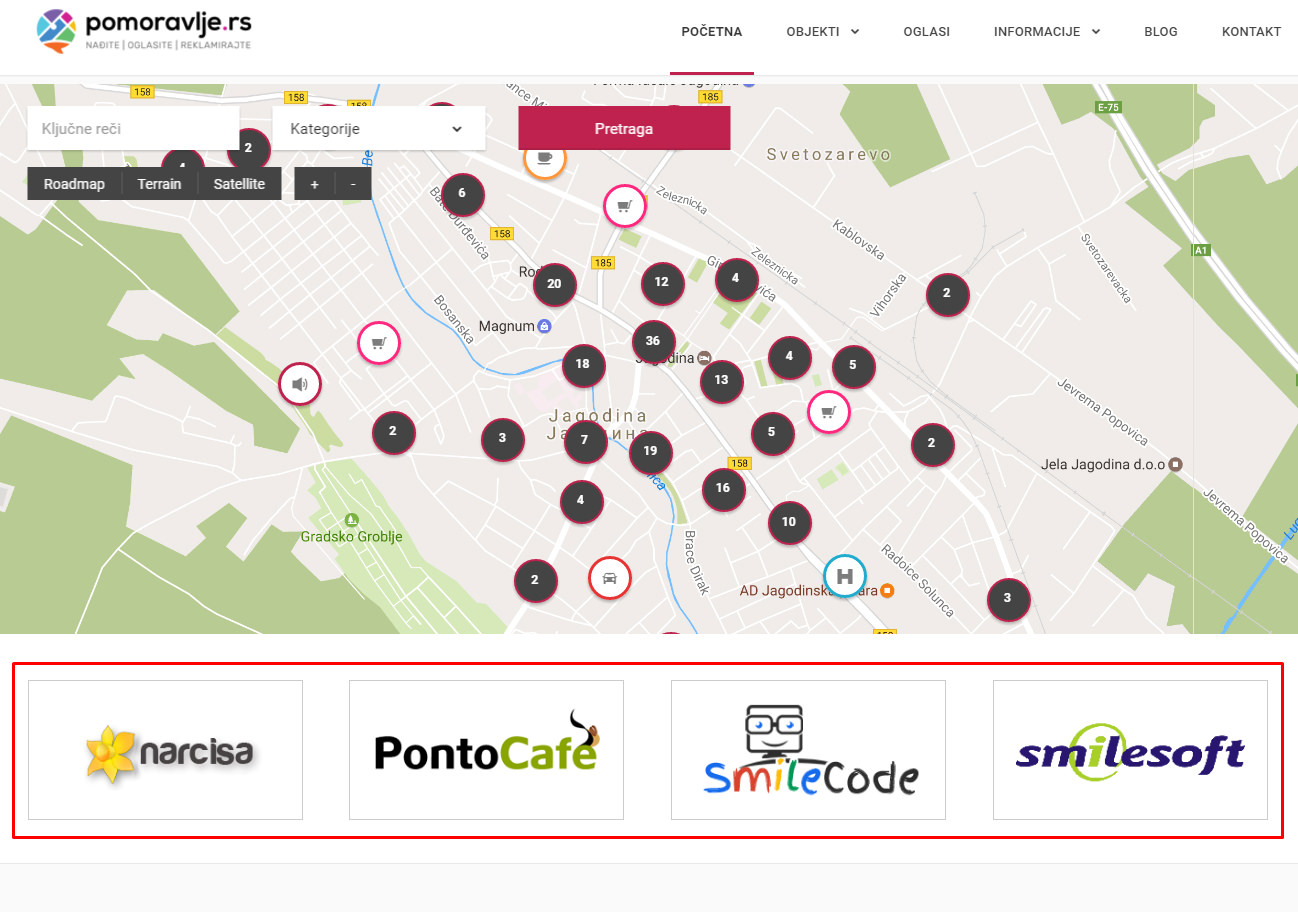Click the Magnum shop pin on map
Viewport: 1298px width, 912px height.
coord(544,326)
